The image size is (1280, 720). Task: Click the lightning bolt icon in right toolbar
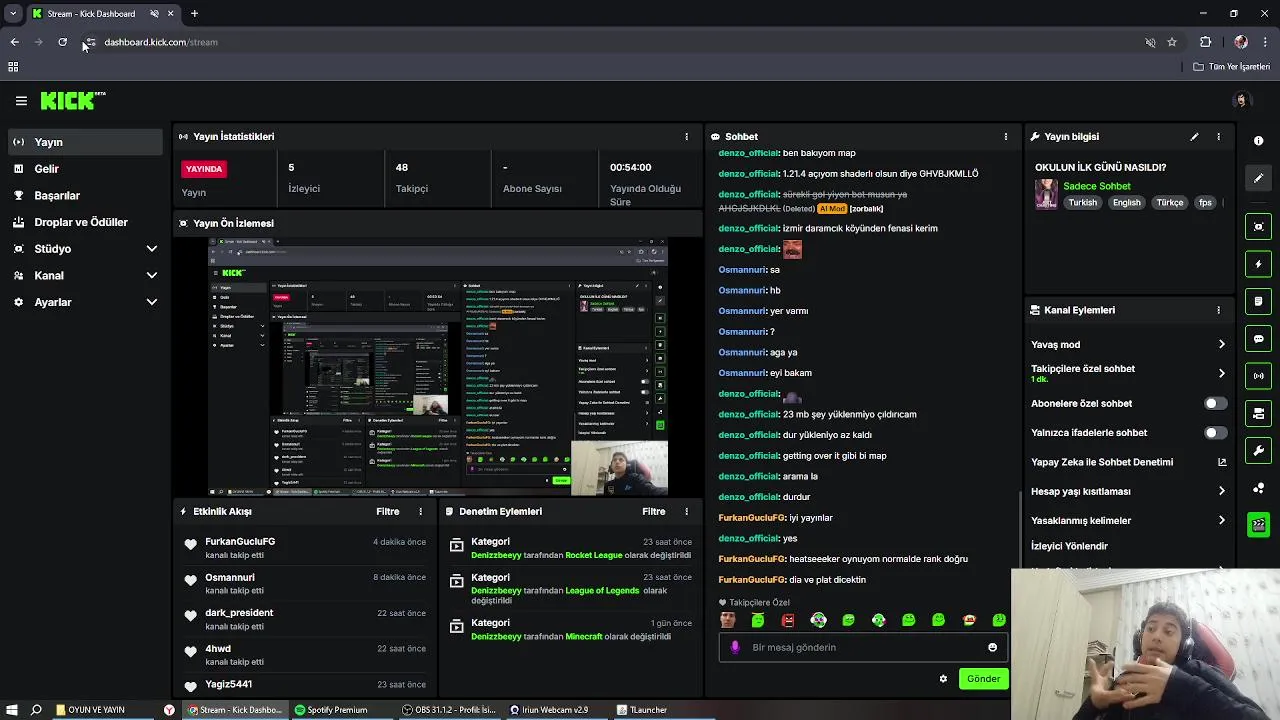point(1259,264)
